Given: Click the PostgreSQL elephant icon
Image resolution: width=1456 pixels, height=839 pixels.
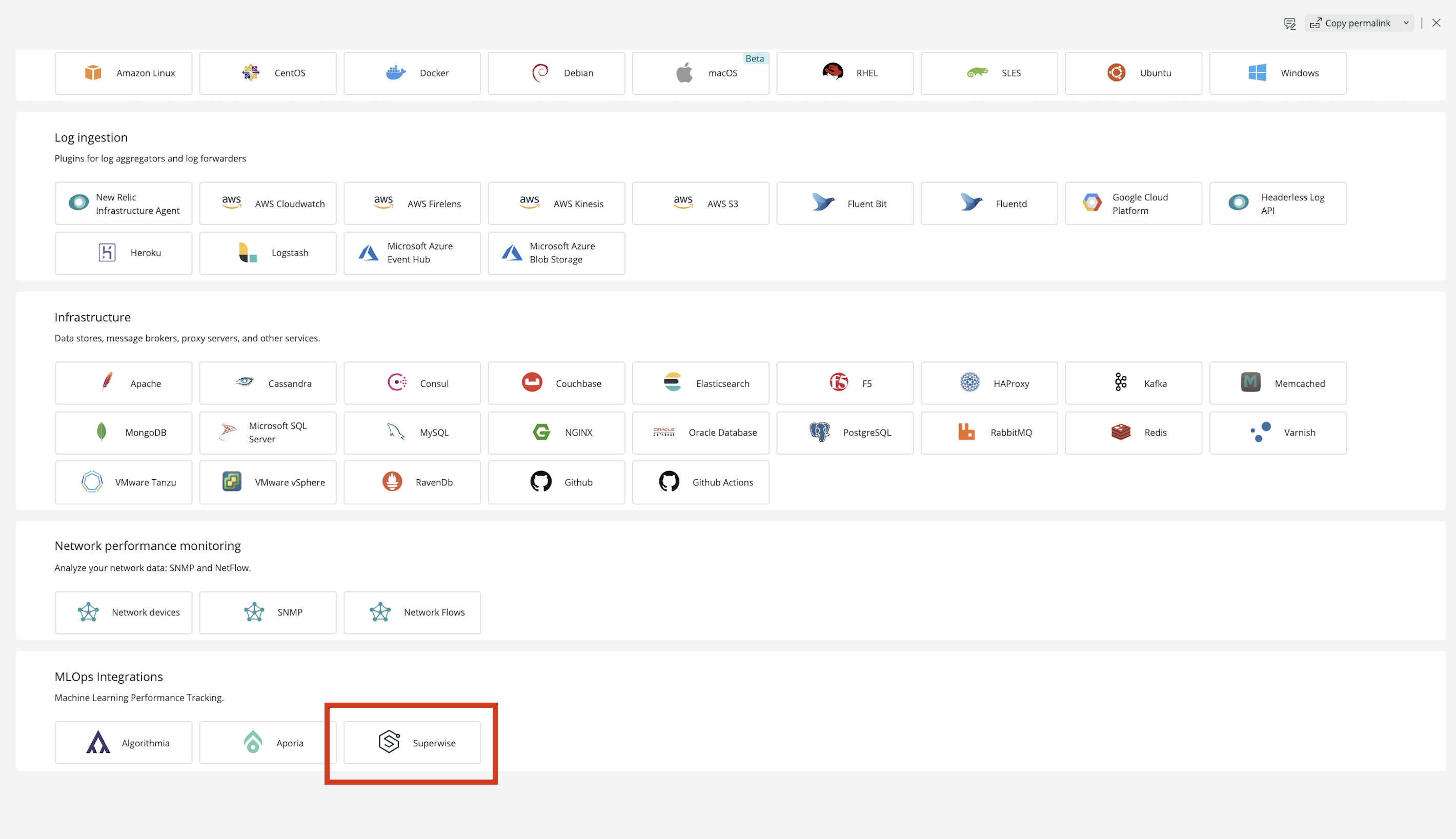Looking at the screenshot, I should (x=819, y=432).
